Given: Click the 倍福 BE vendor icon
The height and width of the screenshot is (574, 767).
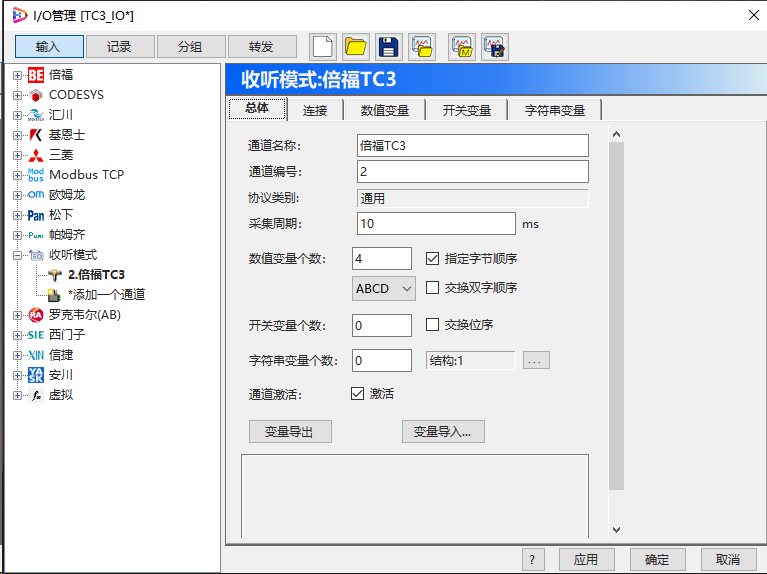Looking at the screenshot, I should point(36,75).
